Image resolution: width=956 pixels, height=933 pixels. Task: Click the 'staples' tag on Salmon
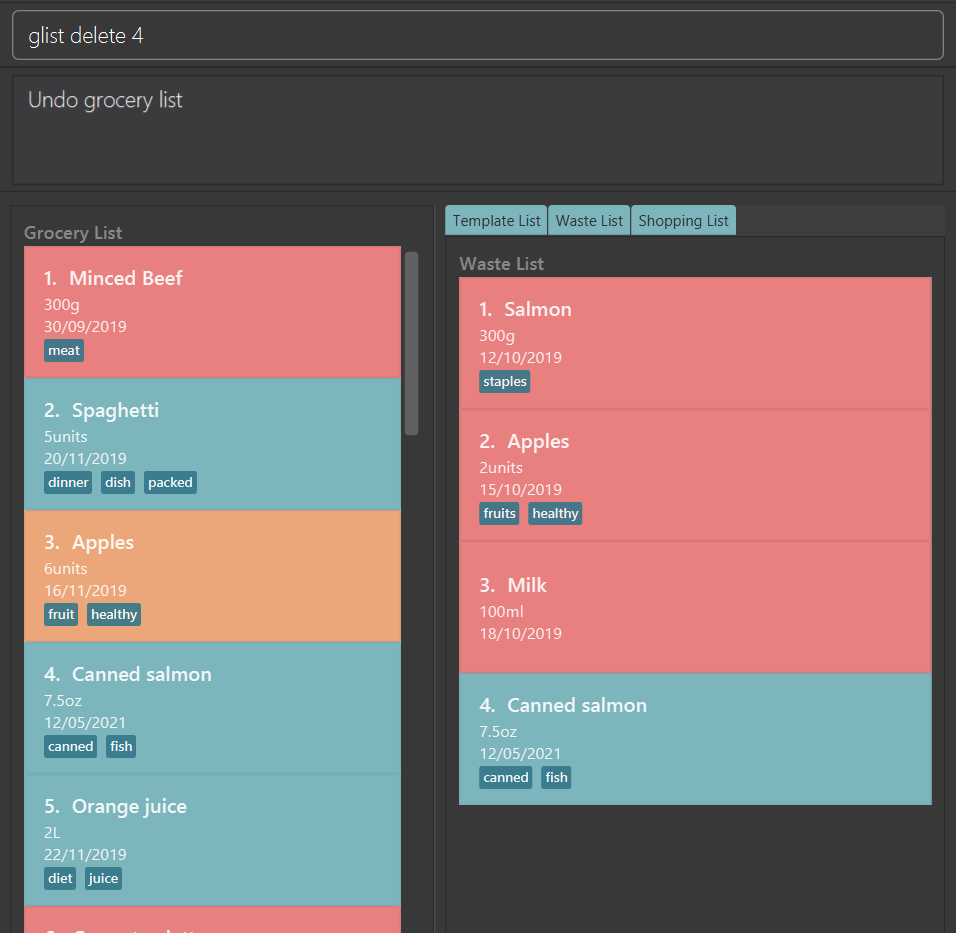[x=505, y=382]
